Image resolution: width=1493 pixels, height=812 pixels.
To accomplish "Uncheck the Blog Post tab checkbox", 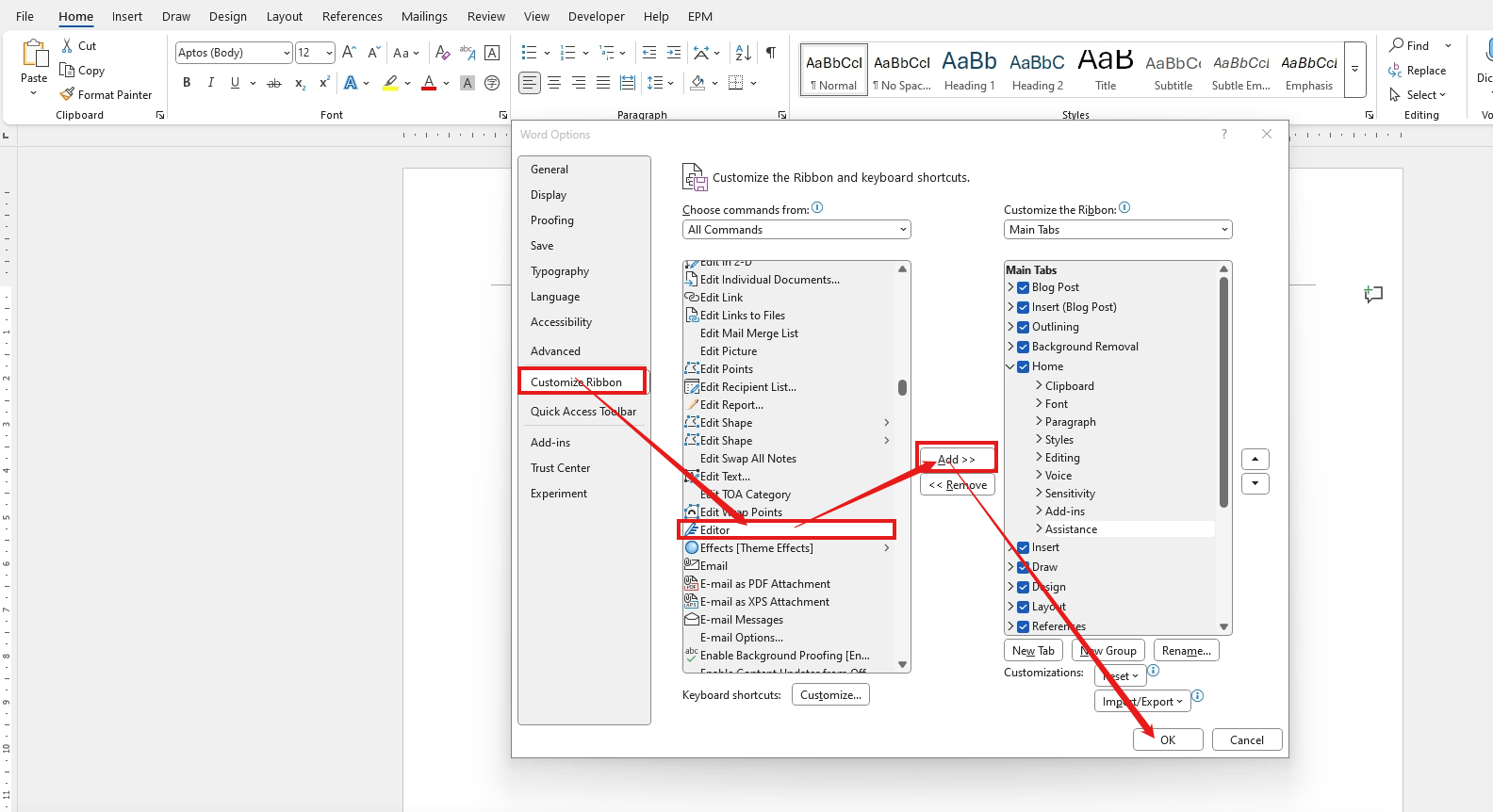I will [x=1023, y=287].
